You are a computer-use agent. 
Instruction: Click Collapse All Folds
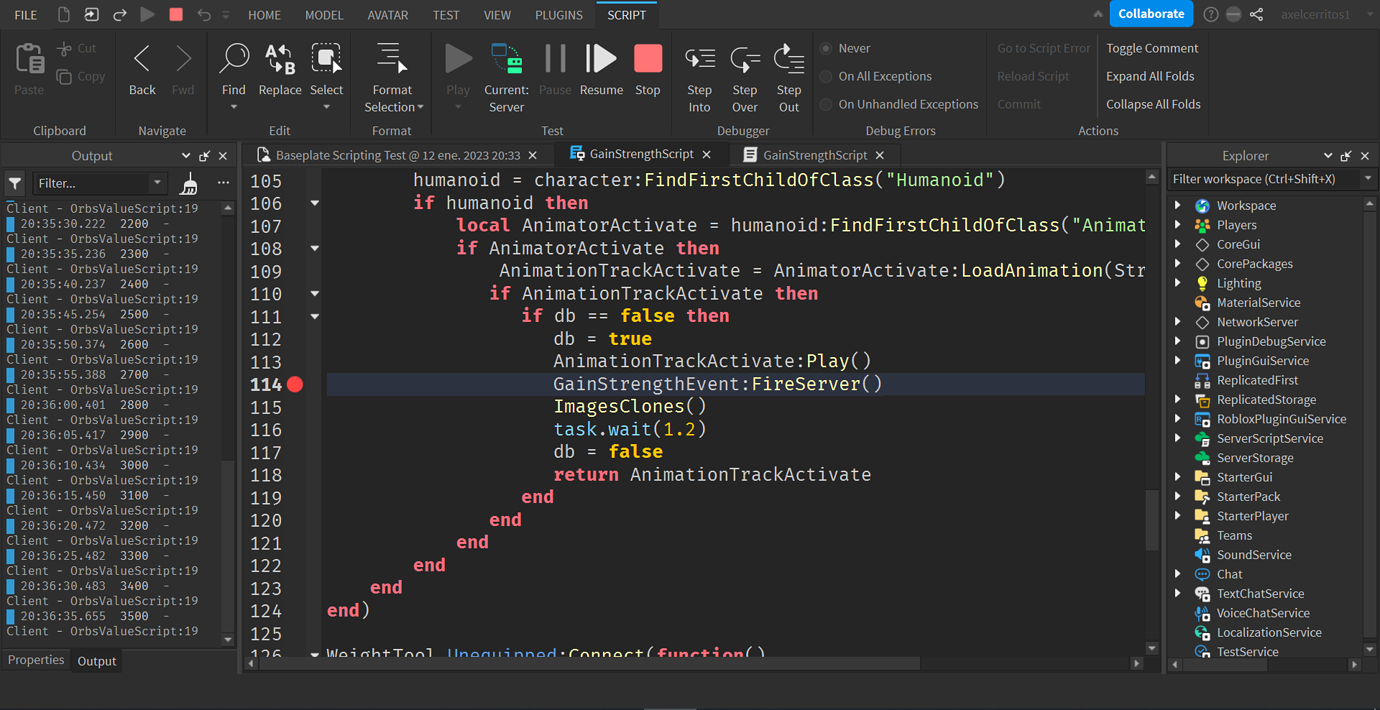click(1152, 104)
